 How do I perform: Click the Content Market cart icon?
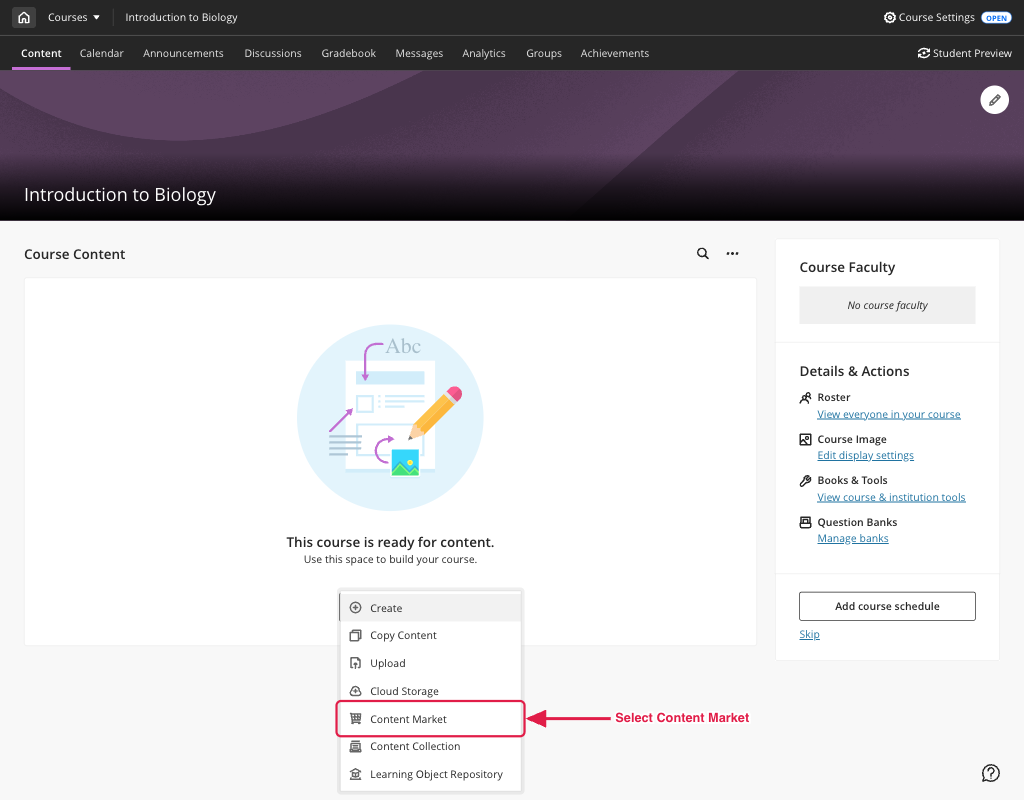[355, 718]
